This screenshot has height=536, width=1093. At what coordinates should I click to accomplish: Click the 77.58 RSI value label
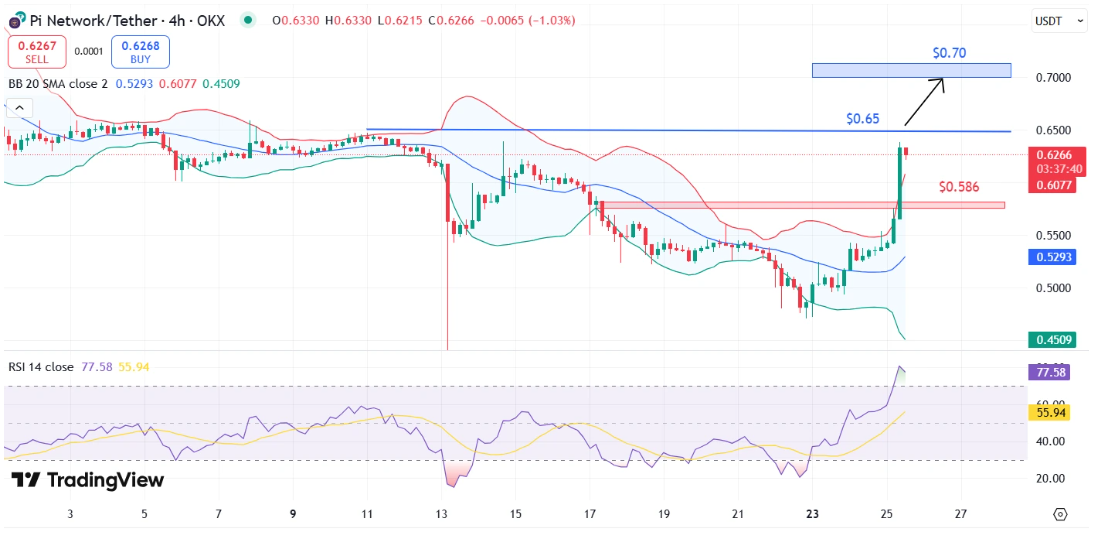pos(1049,373)
